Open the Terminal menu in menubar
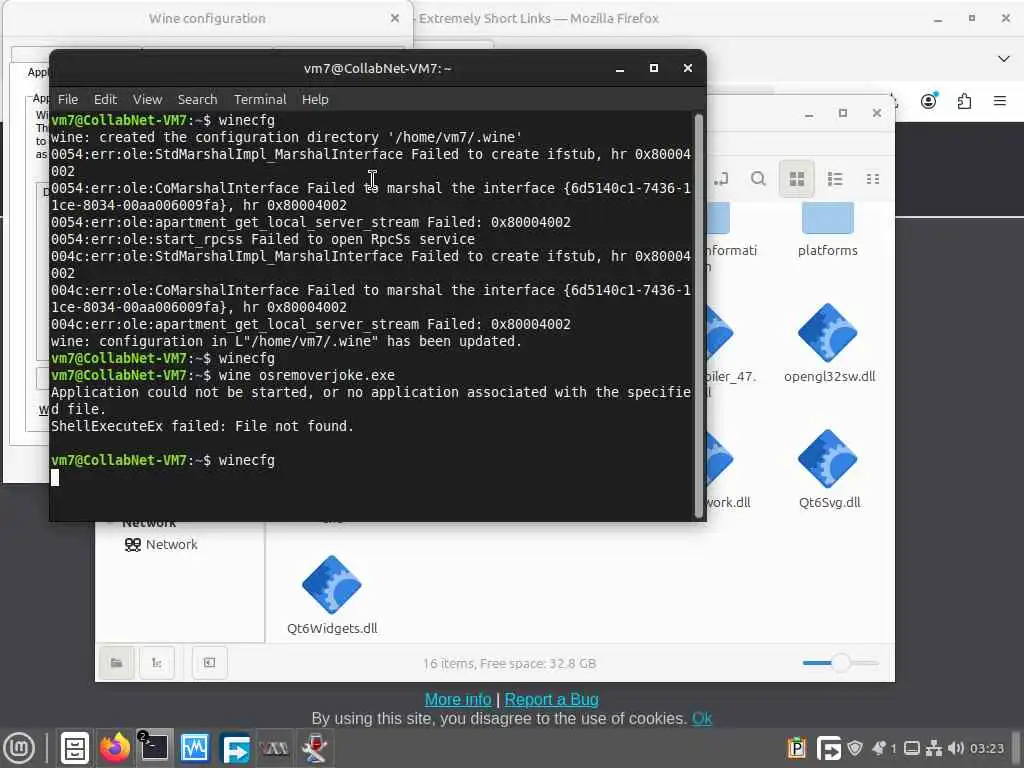Viewport: 1024px width, 768px height. (x=260, y=99)
